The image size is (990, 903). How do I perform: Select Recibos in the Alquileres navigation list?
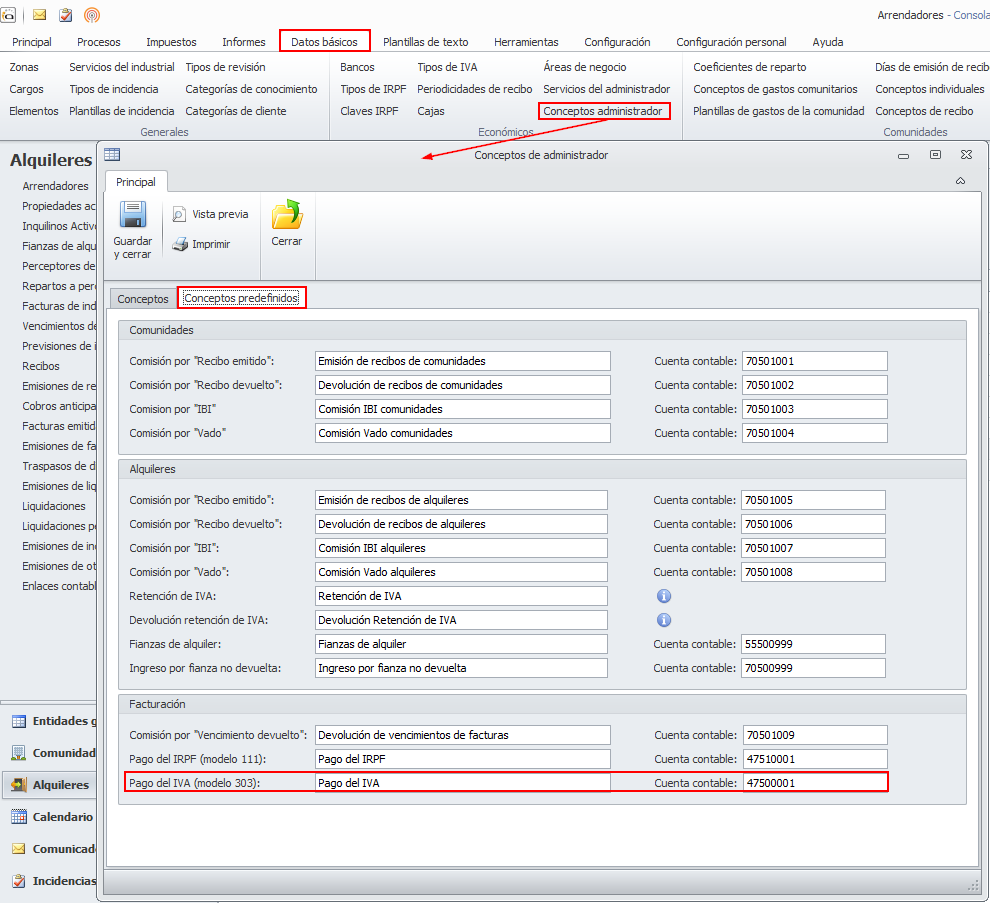[41, 366]
